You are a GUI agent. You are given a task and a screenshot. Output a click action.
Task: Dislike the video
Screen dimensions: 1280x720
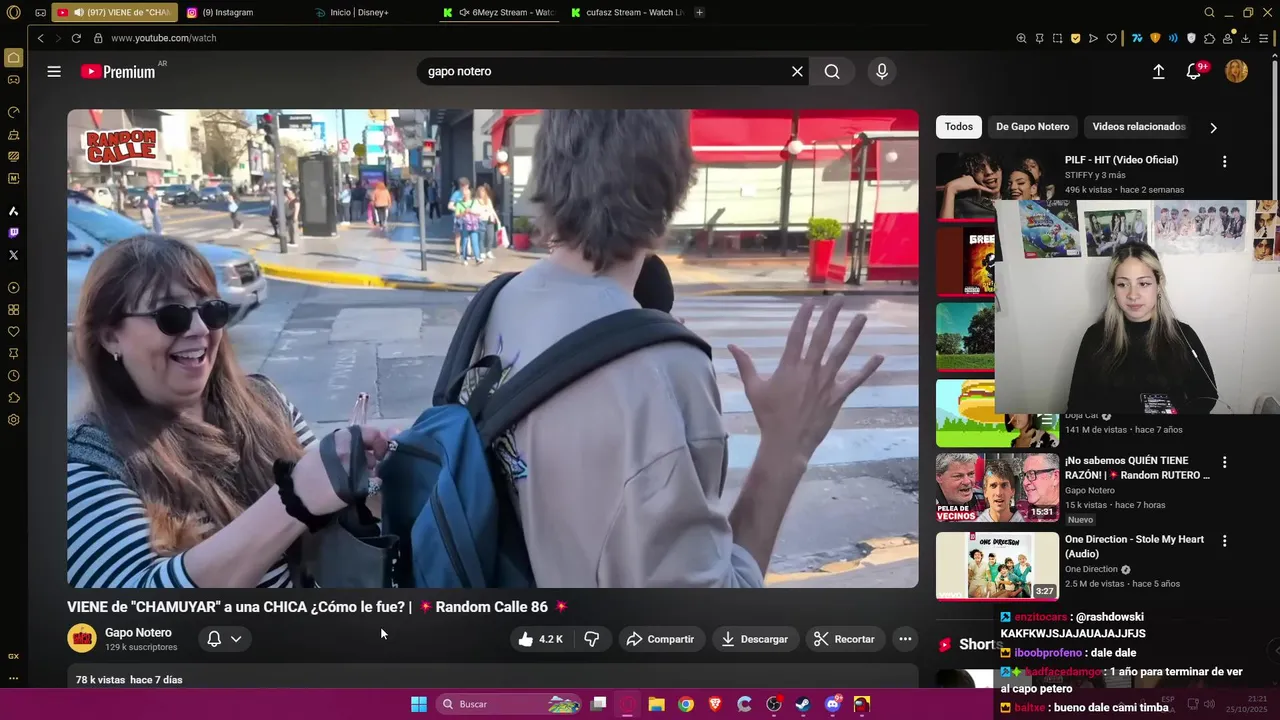(x=591, y=639)
